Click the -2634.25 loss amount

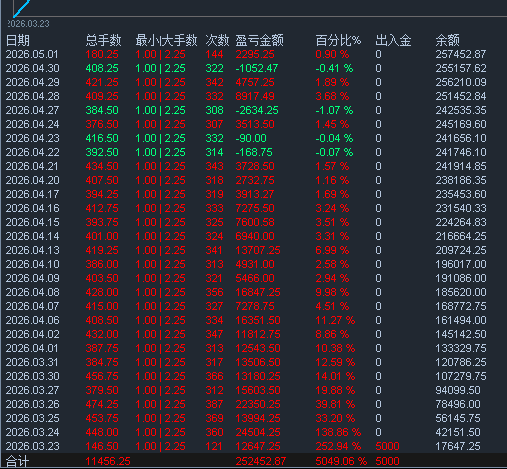coord(257,110)
